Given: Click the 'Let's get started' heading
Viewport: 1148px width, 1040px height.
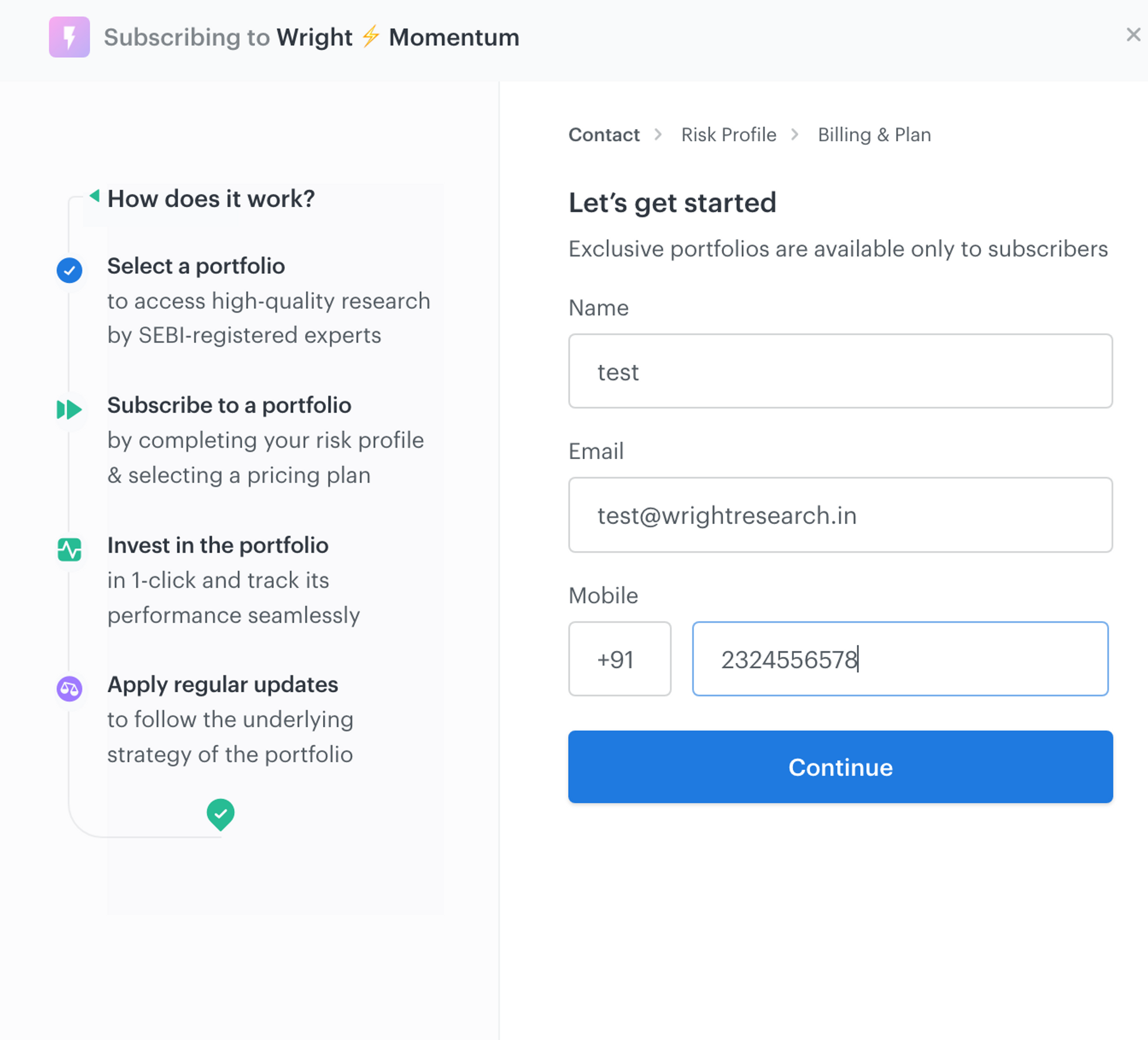Looking at the screenshot, I should click(x=672, y=203).
